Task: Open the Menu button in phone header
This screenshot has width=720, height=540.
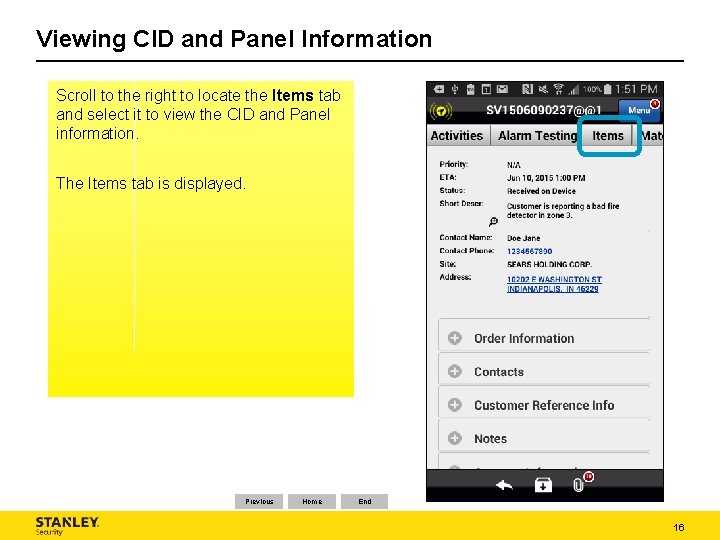Action: [639, 110]
